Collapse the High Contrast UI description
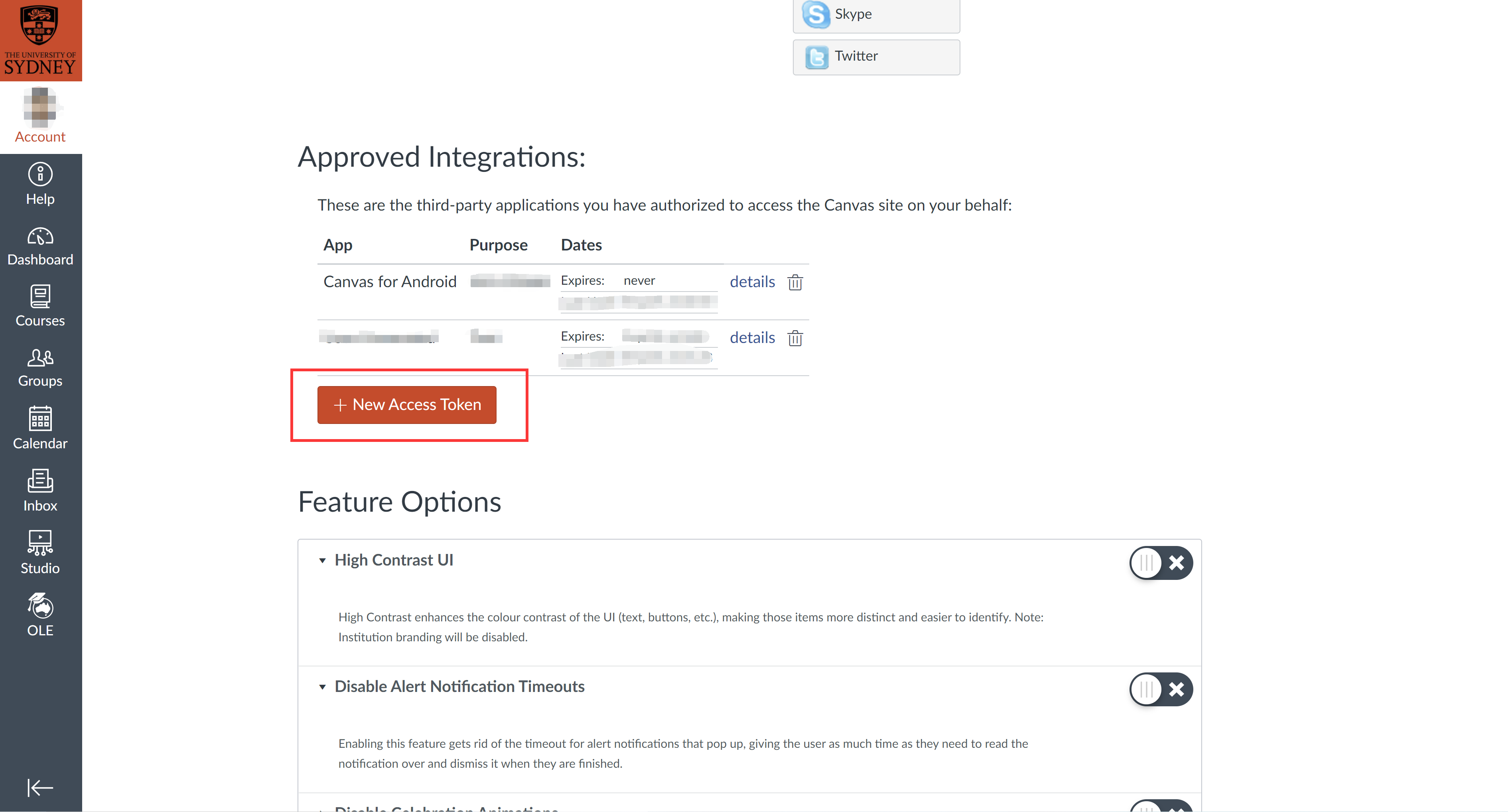This screenshot has width=1508, height=812. [x=322, y=560]
